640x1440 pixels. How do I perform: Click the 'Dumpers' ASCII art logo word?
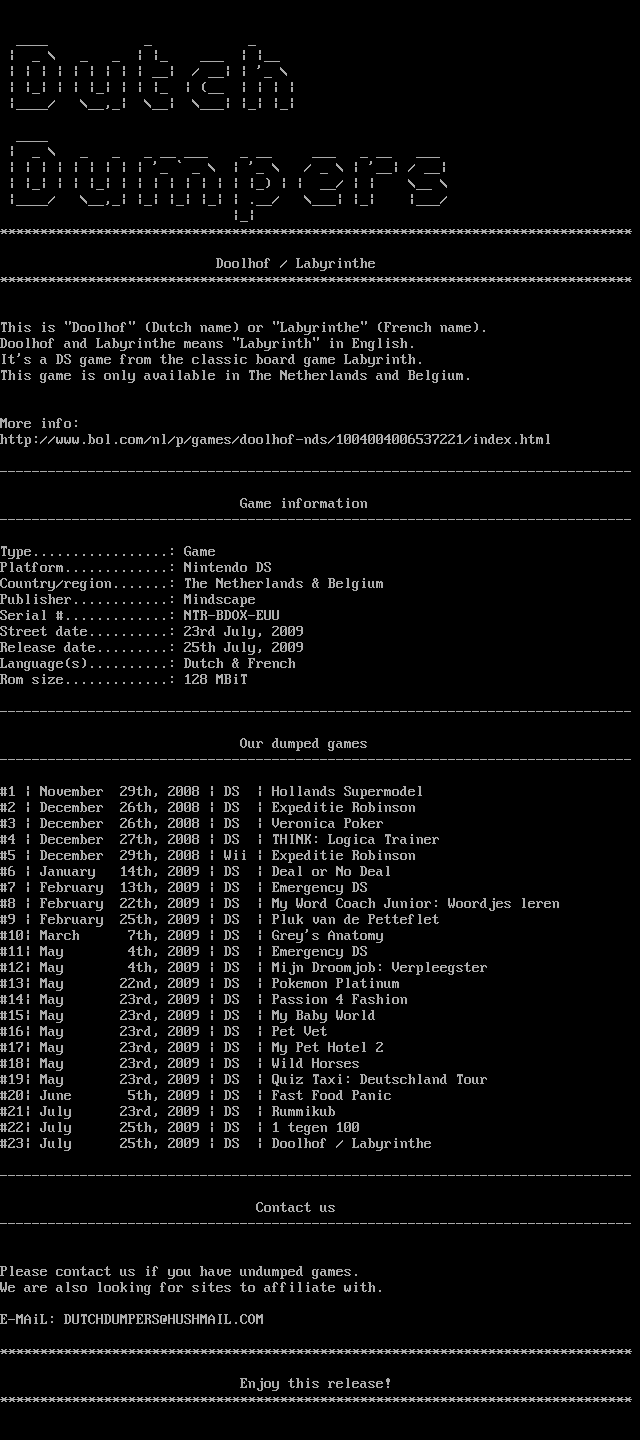click(228, 178)
